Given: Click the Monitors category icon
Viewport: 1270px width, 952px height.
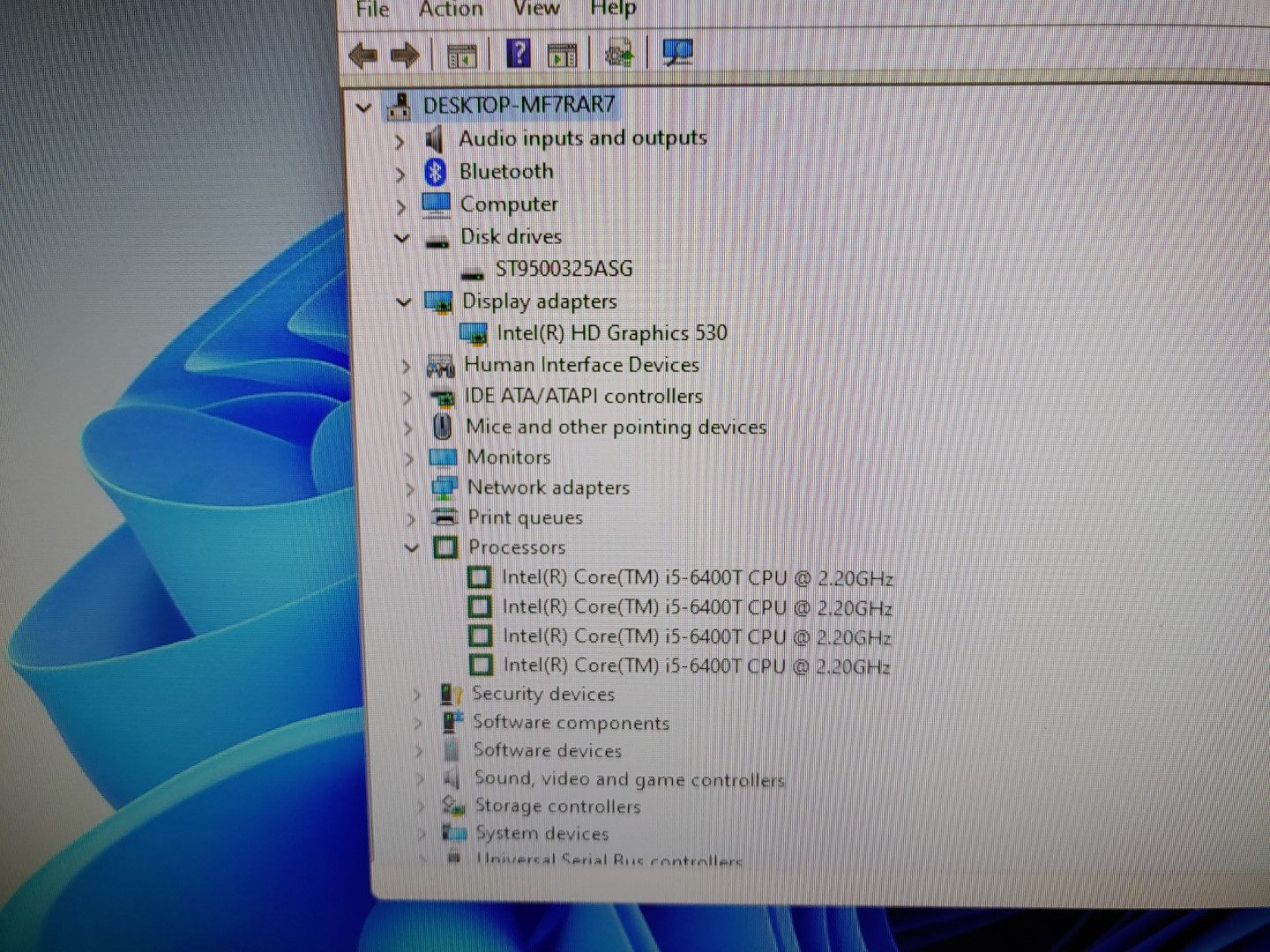Looking at the screenshot, I should click(443, 457).
